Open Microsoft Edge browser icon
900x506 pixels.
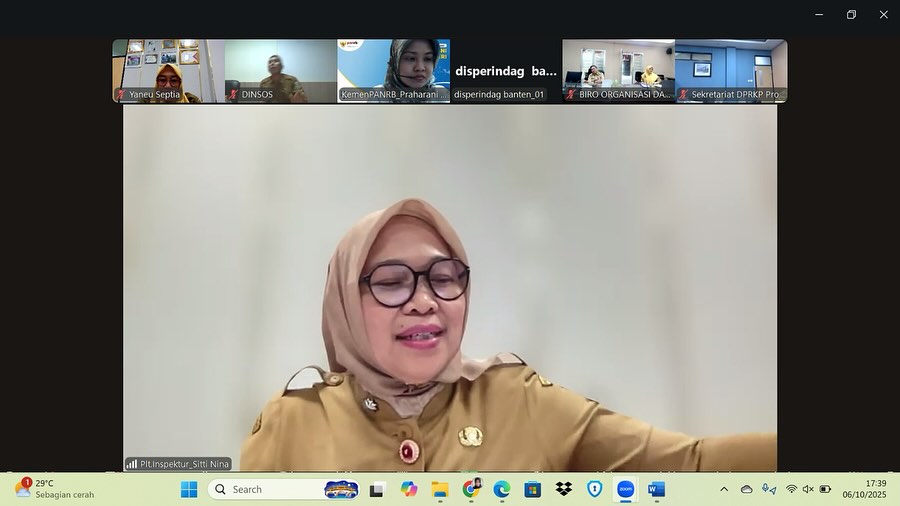click(502, 489)
